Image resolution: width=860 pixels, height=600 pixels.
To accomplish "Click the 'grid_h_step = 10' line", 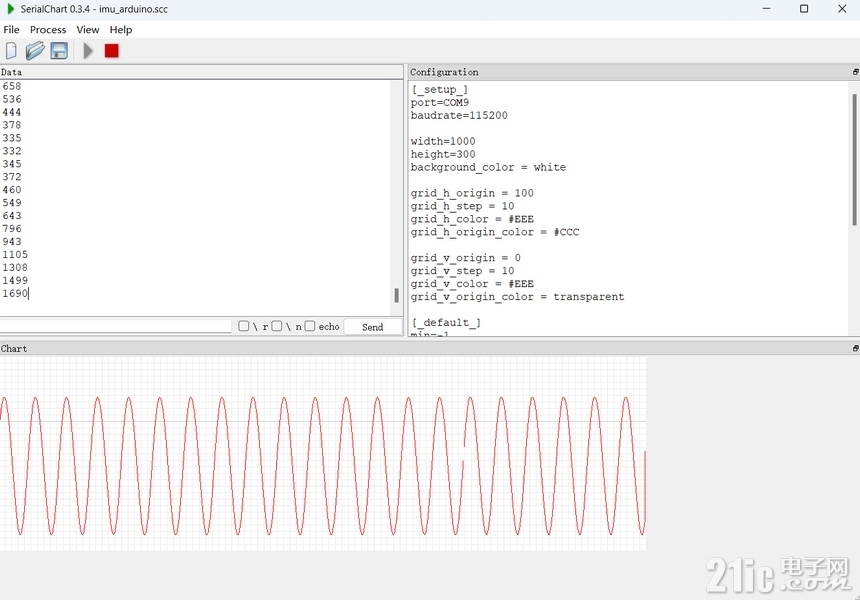I will click(462, 206).
